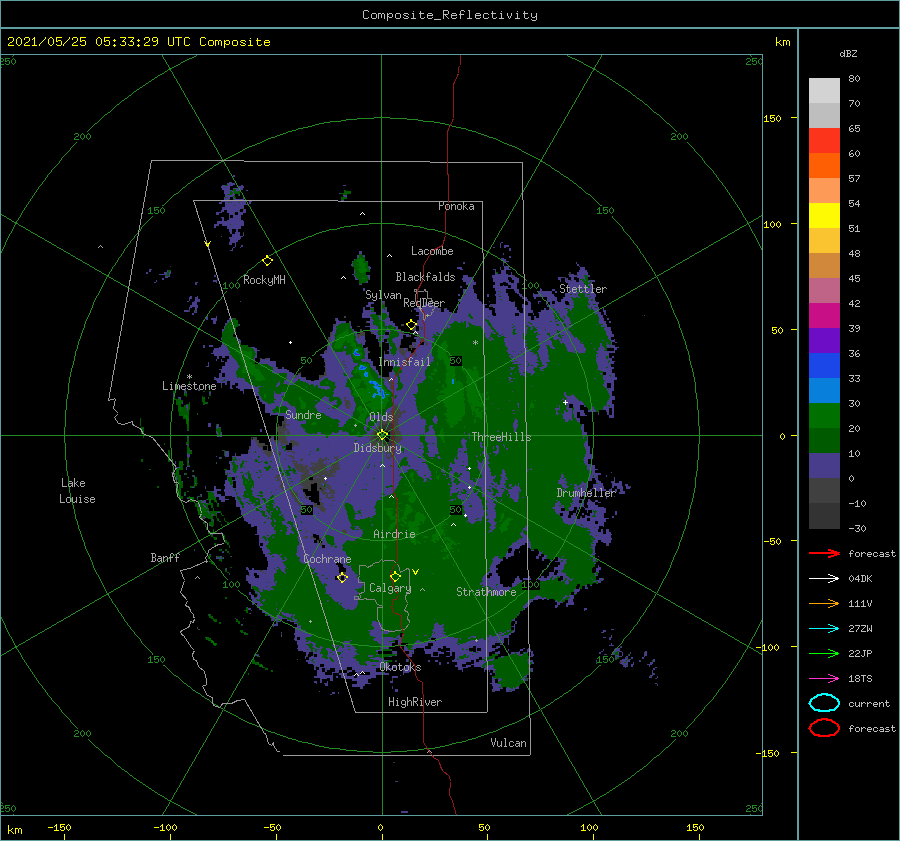Click the blue high-reflectivity cell near Innisfail
The width and height of the screenshot is (900, 841).
pos(378,389)
